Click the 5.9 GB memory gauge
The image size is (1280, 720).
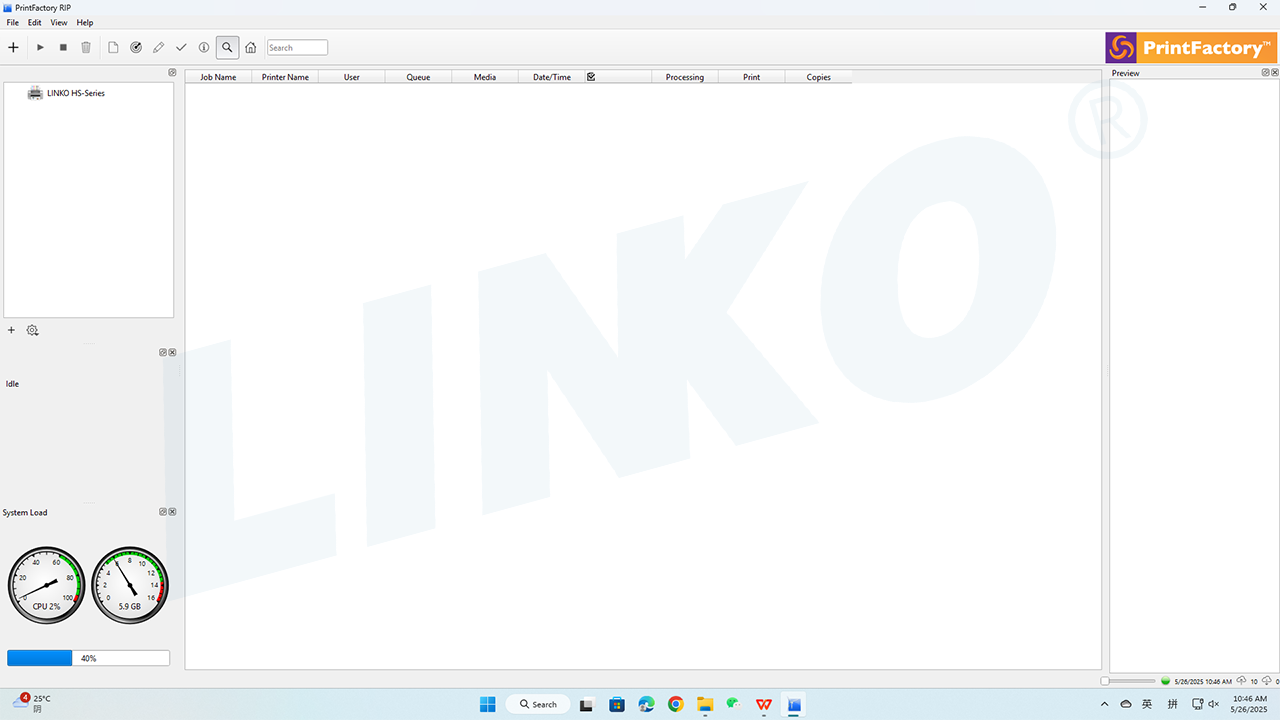(130, 585)
